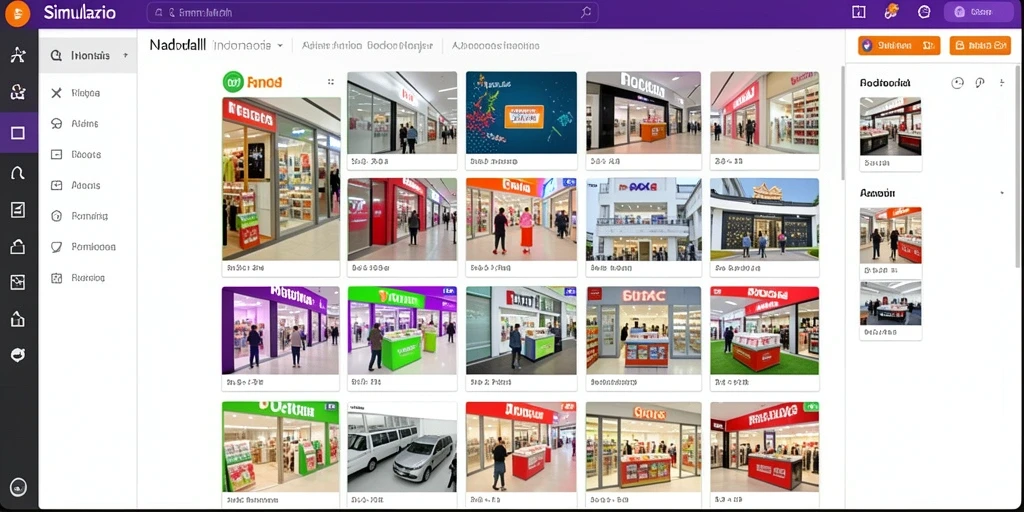
Task: Switch to the first tab after the dropdown
Action: tap(367, 46)
